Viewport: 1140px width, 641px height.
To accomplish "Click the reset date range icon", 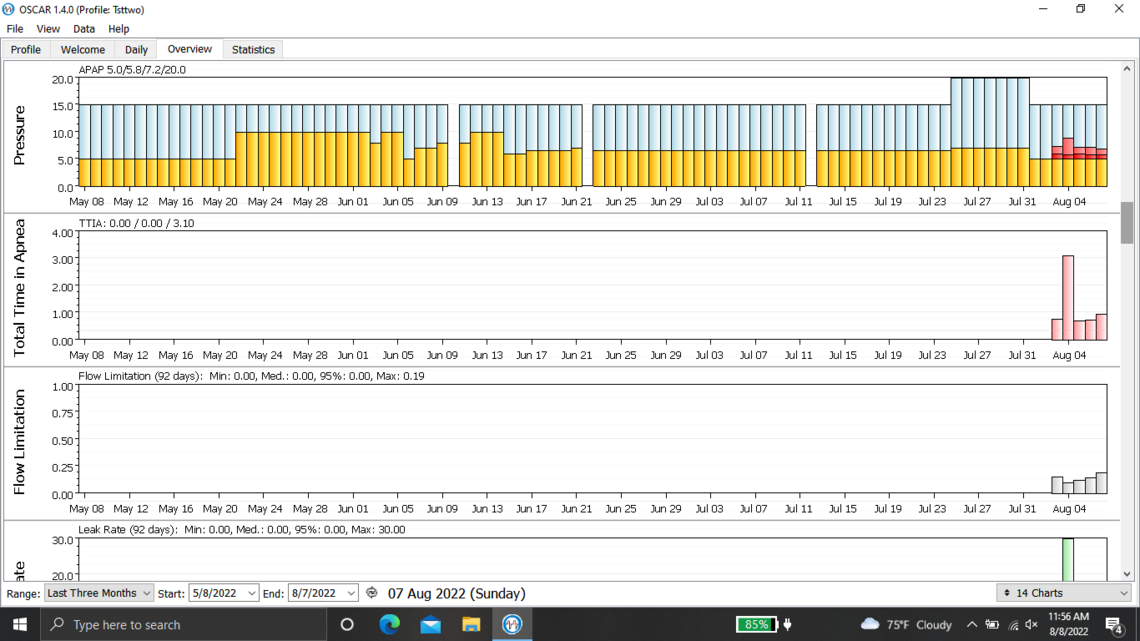I will click(372, 593).
